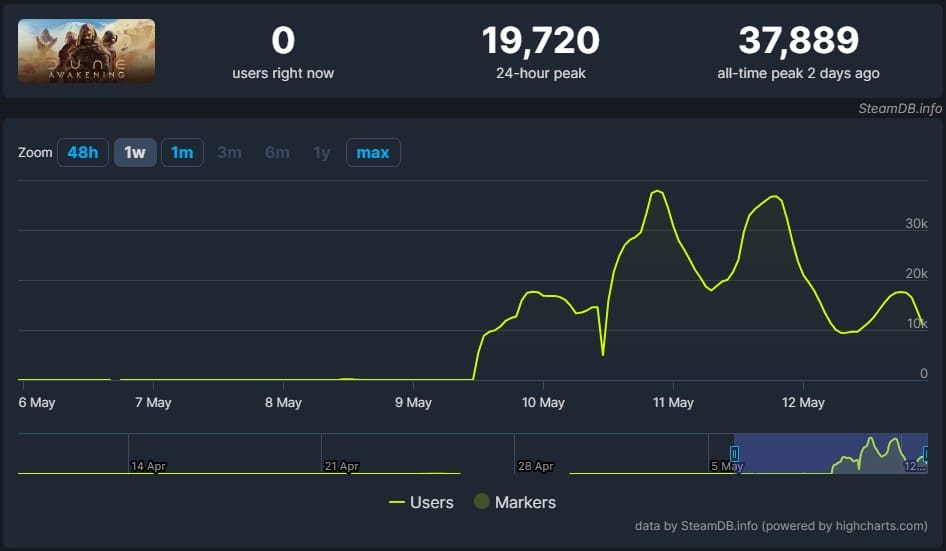This screenshot has height=551, width=946.
Task: Select the 1m zoom range
Action: (x=182, y=153)
